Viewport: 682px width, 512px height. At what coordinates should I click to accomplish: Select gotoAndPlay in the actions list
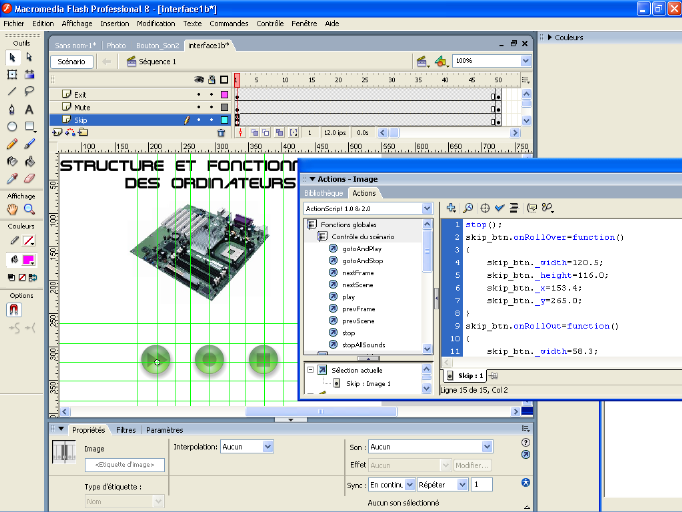coord(363,248)
